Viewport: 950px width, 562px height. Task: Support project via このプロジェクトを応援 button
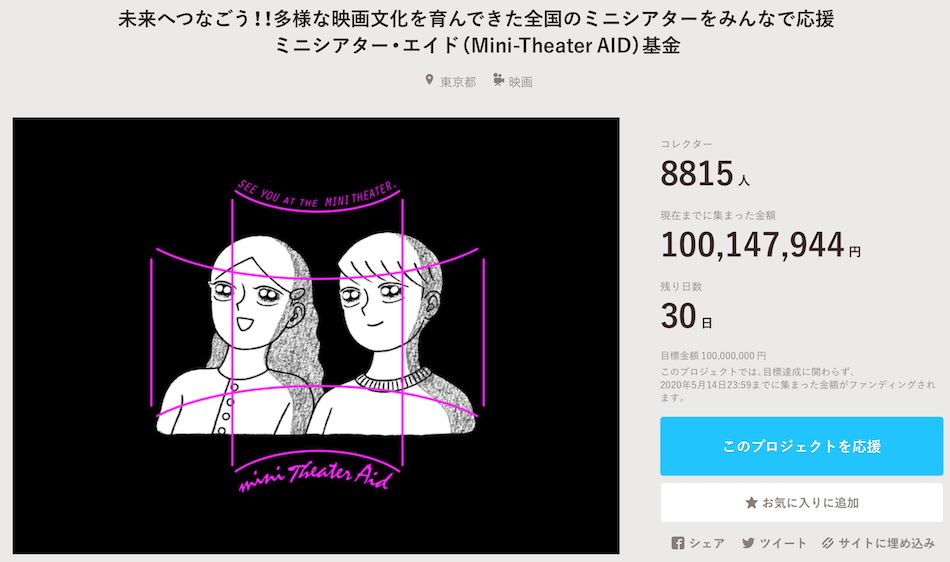(x=801, y=446)
